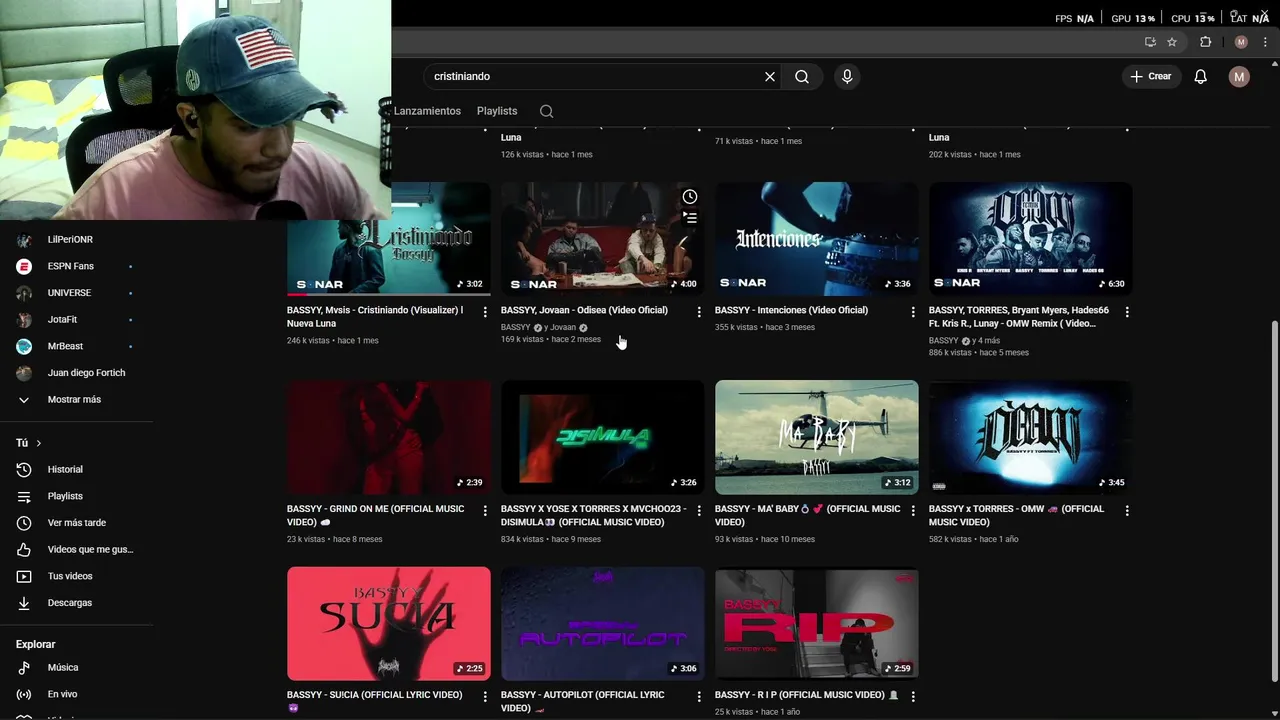1280x720 pixels.
Task: Click the magnifier search button
Action: point(802,77)
